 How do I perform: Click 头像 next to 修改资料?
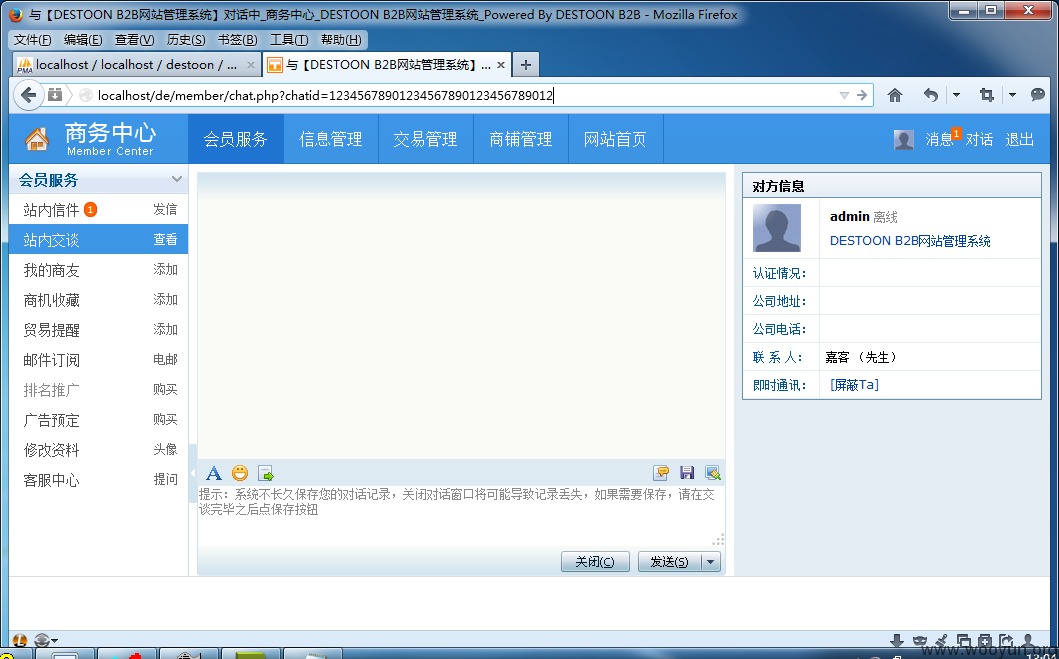(x=165, y=449)
